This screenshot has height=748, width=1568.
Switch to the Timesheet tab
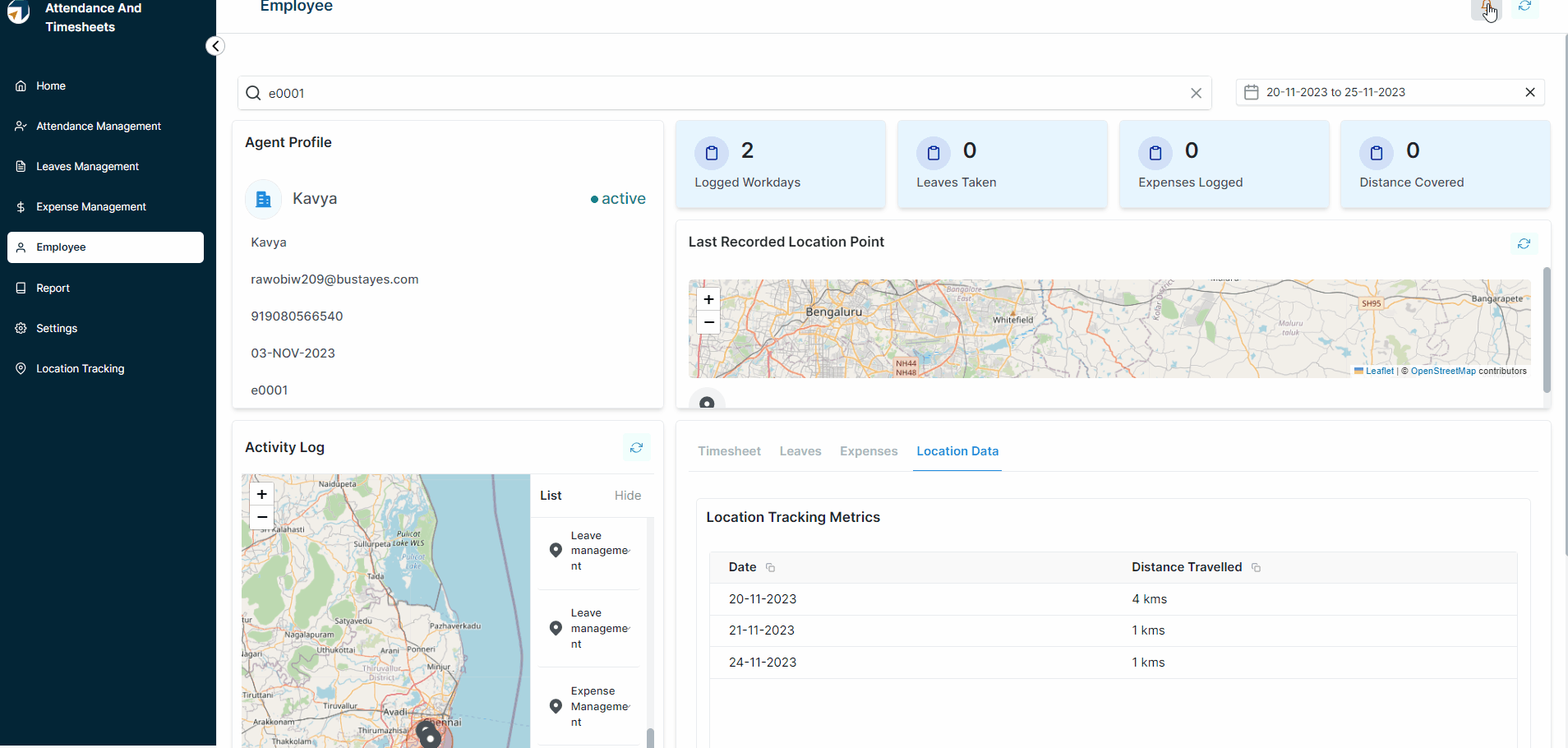tap(729, 451)
